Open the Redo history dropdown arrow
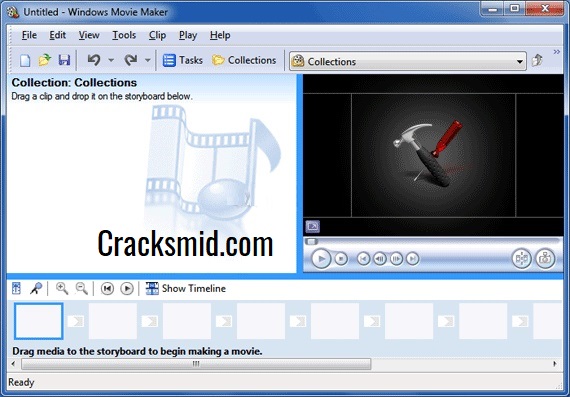The height and width of the screenshot is (397, 570). pyautogui.click(x=147, y=60)
